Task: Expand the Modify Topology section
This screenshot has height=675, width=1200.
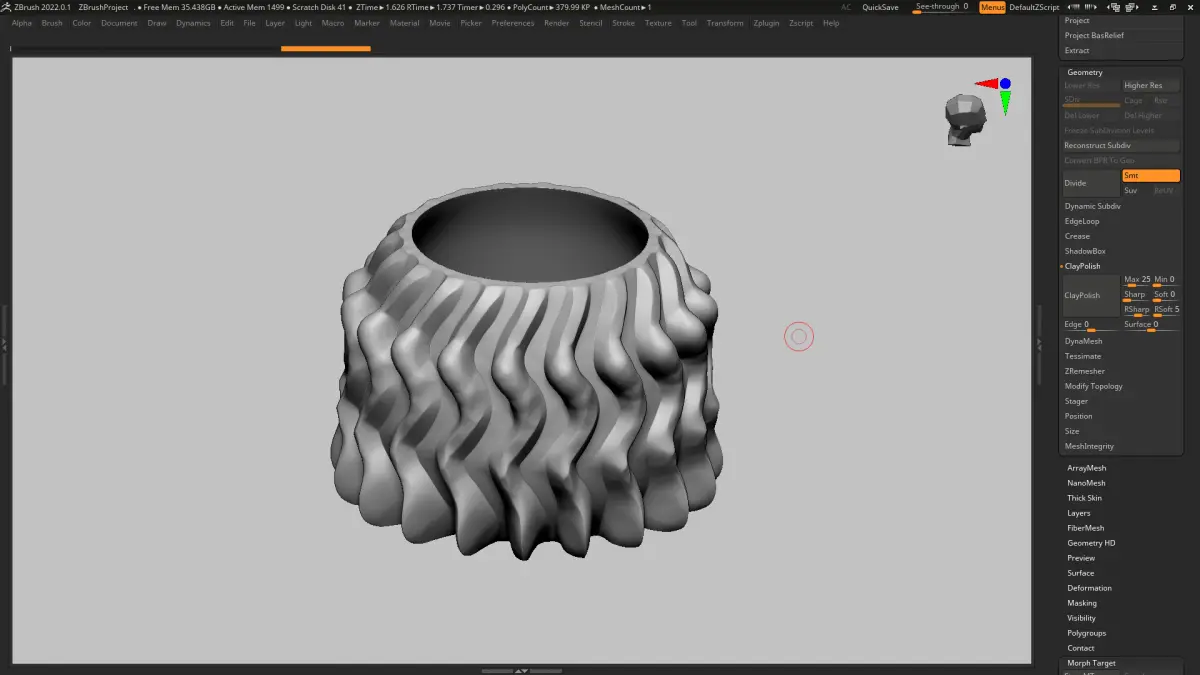Action: 1093,386
